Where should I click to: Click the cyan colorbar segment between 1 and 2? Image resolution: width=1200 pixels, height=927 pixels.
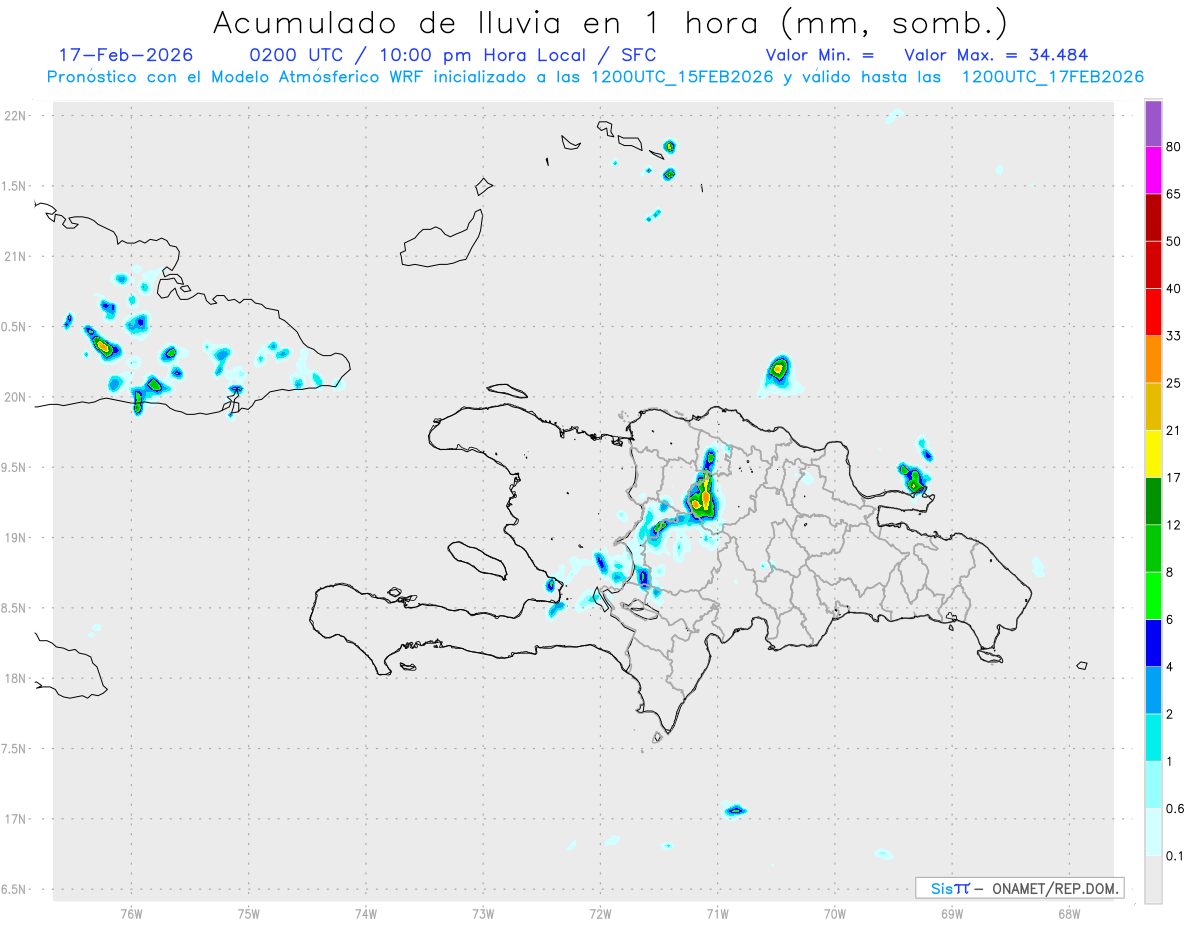pyautogui.click(x=1153, y=737)
